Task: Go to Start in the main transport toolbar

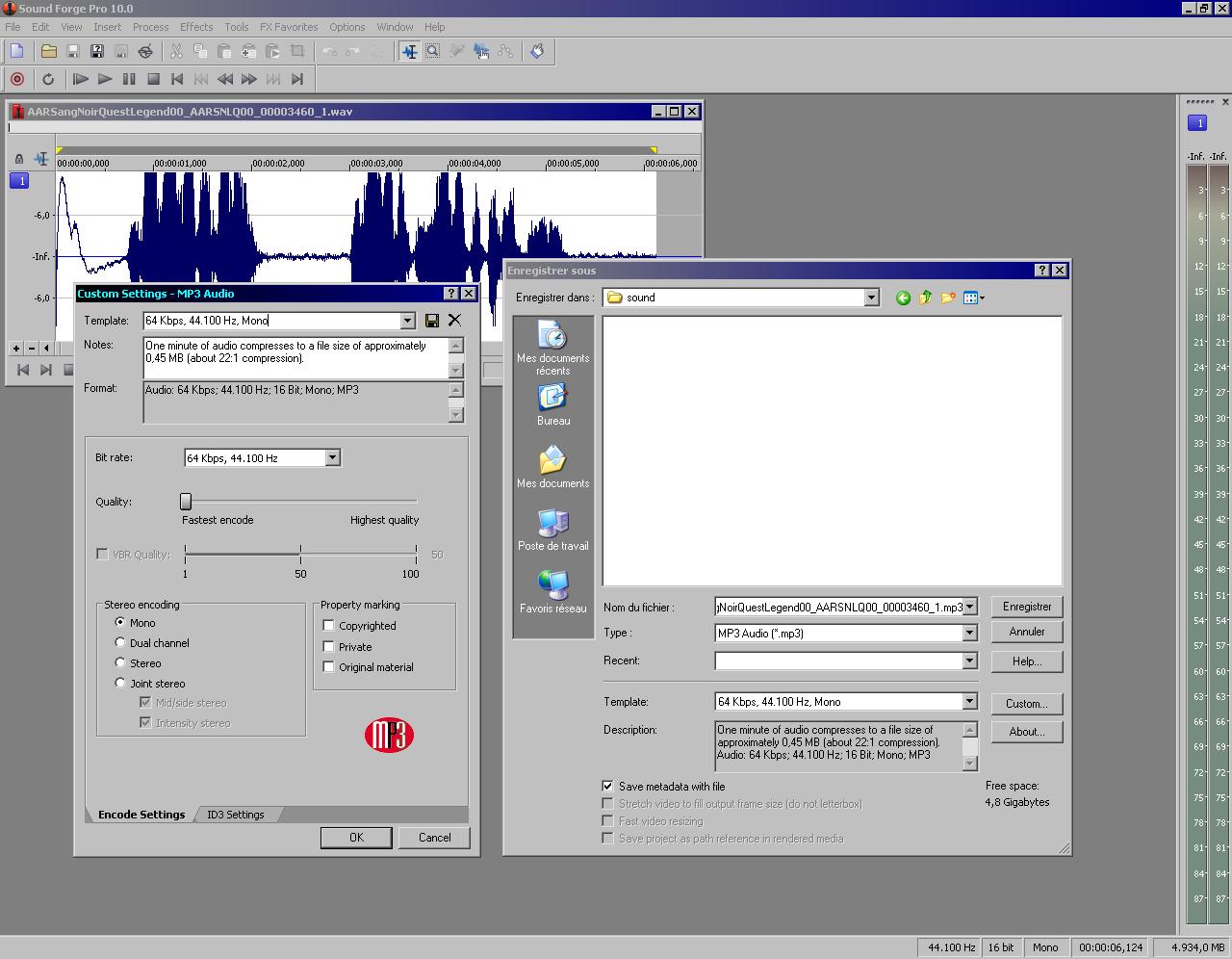Action: 177,79
